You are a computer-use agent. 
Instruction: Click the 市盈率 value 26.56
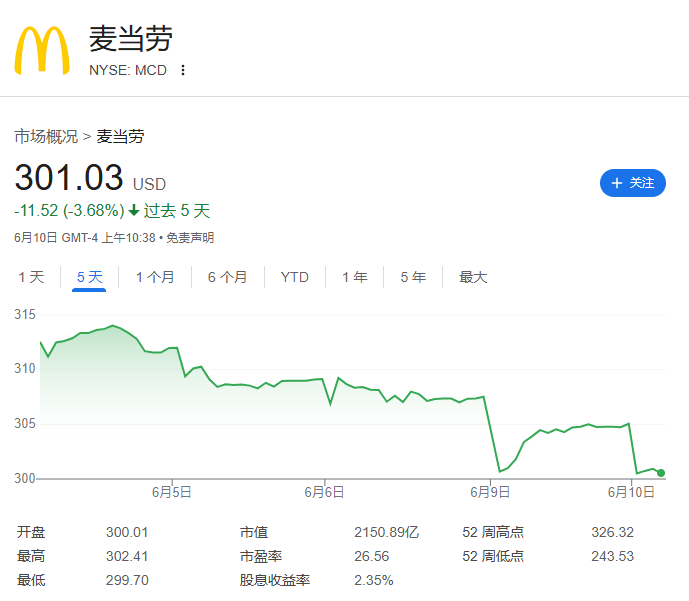[x=372, y=556]
